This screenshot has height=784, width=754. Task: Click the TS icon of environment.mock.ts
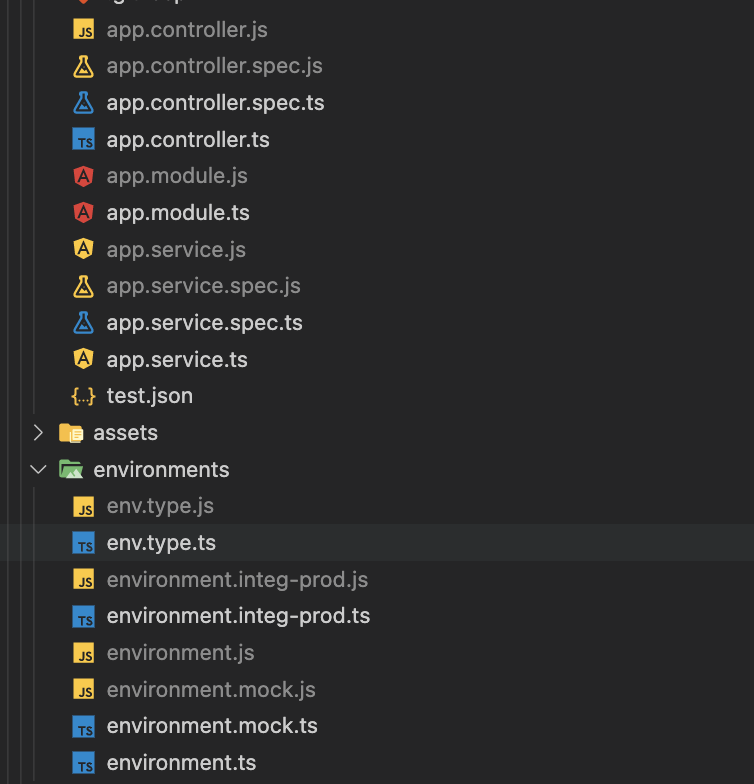point(84,726)
